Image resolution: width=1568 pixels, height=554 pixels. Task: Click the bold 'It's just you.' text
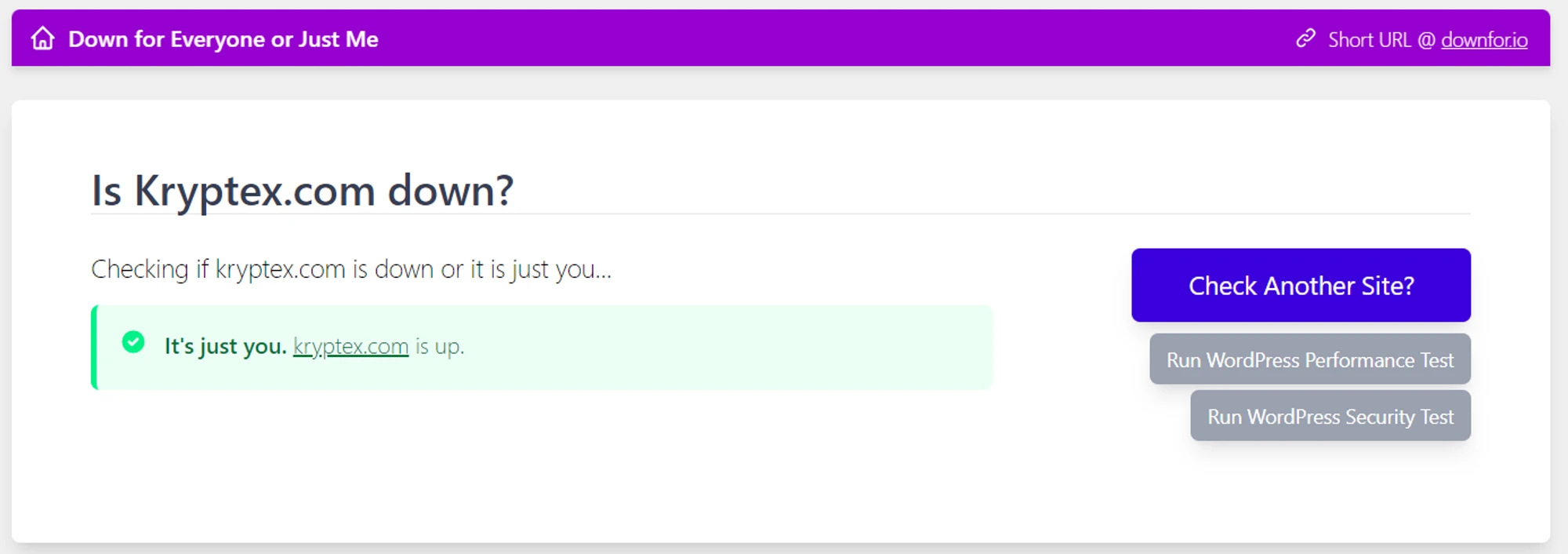point(226,346)
